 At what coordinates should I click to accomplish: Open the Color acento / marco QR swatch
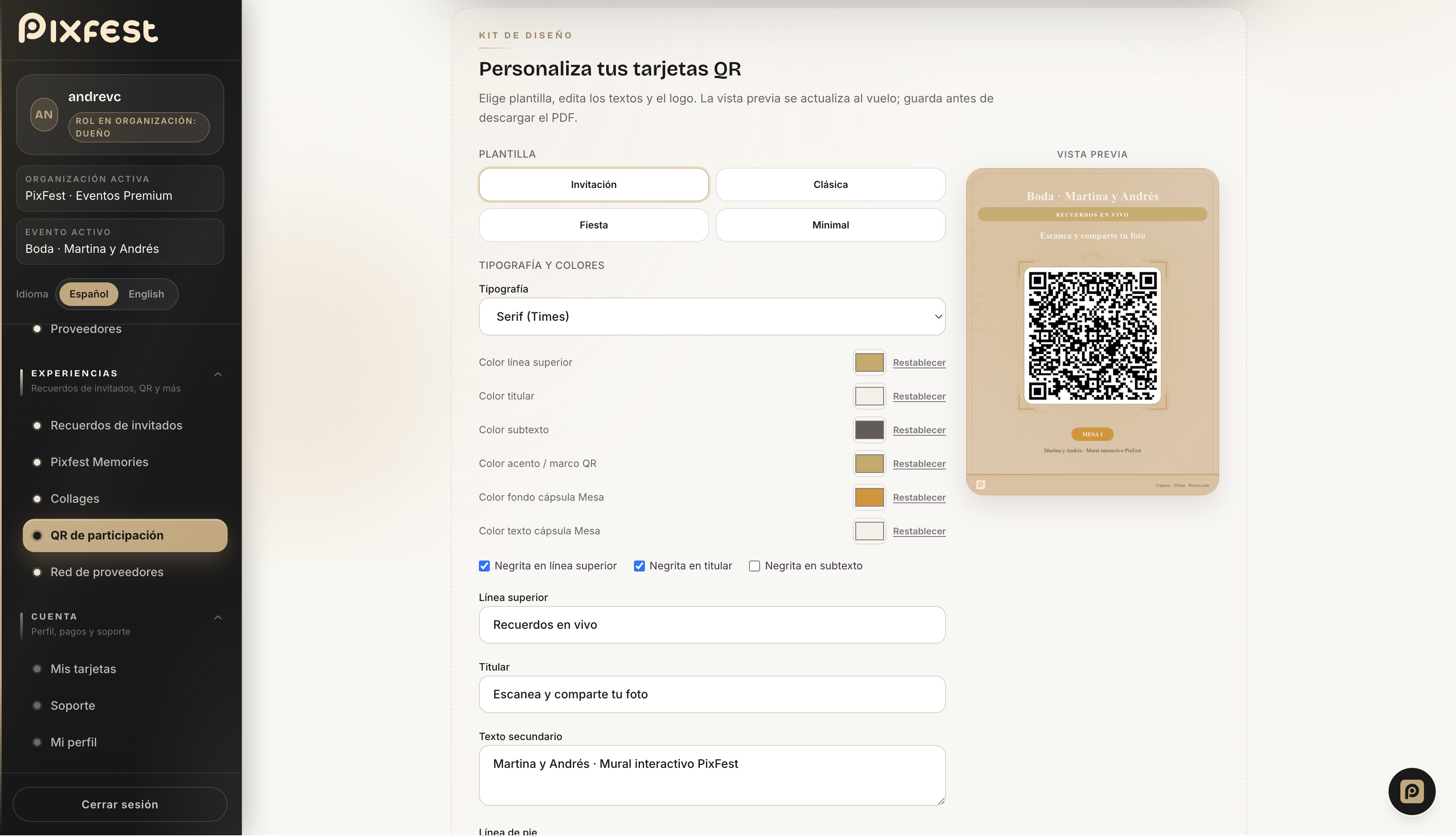(869, 463)
